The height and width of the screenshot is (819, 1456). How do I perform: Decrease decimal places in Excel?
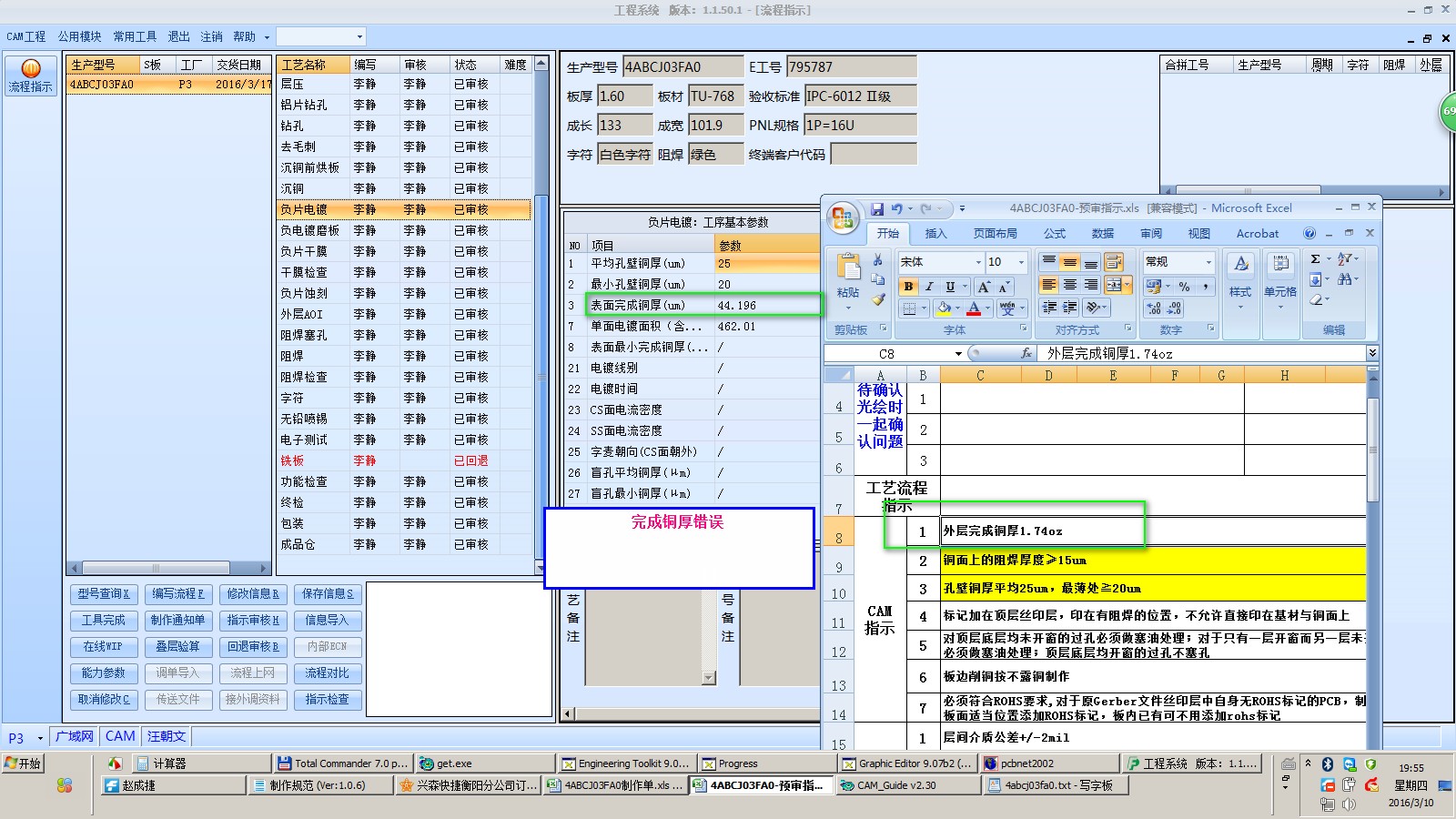tap(1174, 308)
